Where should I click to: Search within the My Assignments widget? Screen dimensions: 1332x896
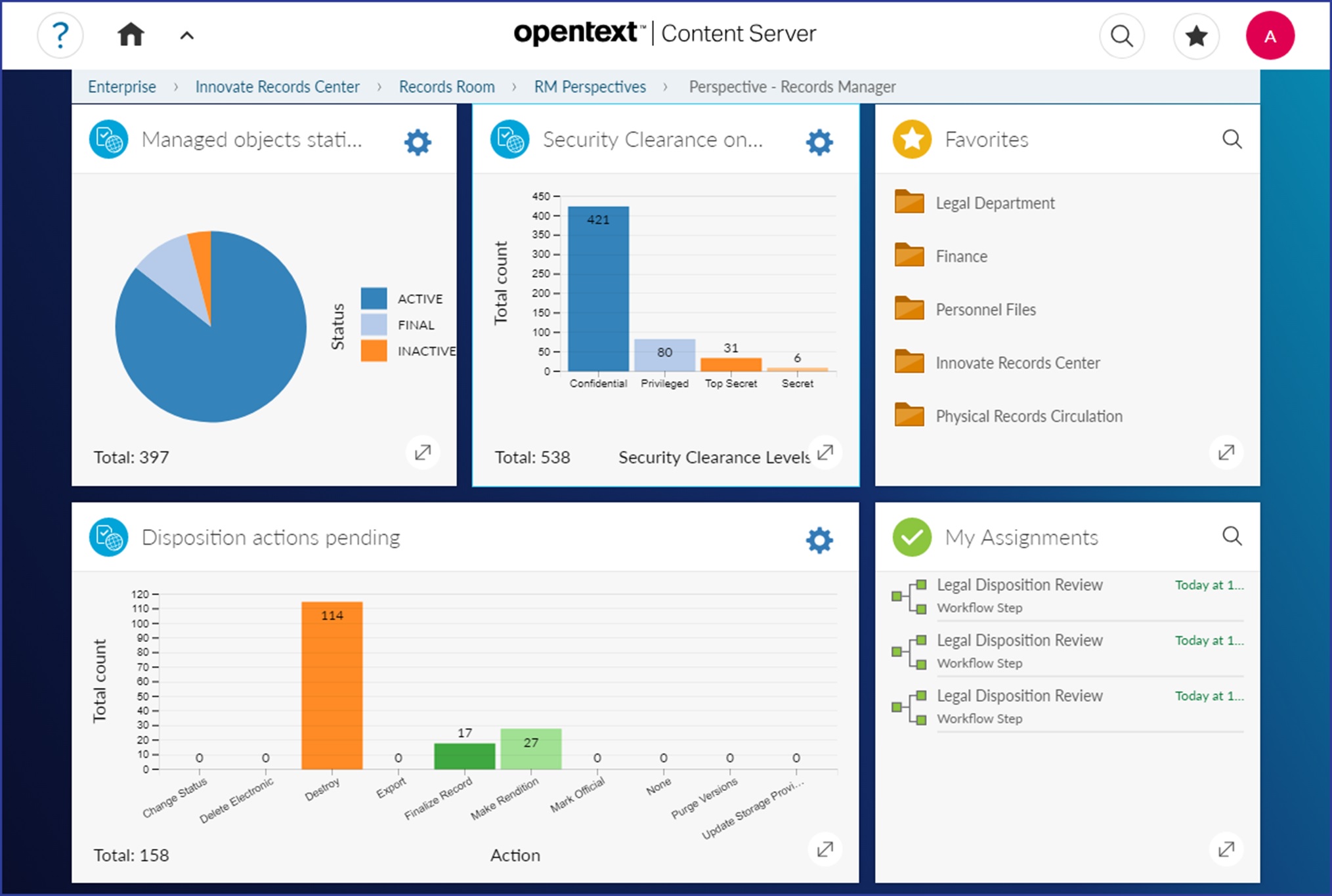pyautogui.click(x=1232, y=536)
